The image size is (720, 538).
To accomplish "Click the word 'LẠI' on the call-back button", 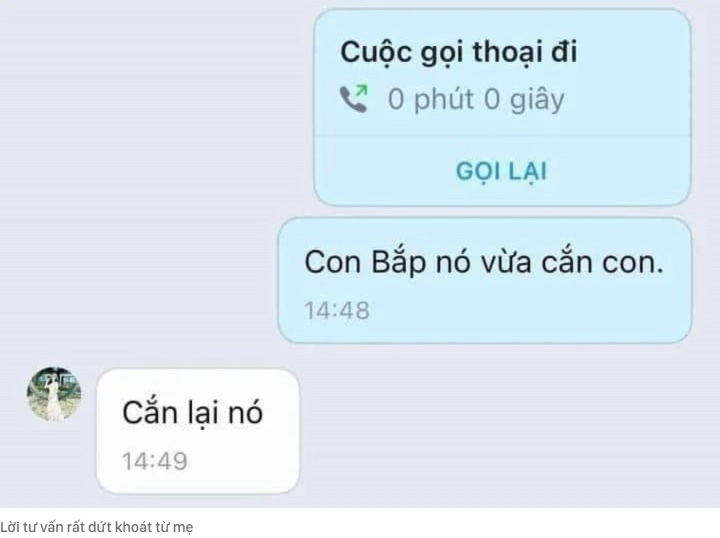I will 527,173.
